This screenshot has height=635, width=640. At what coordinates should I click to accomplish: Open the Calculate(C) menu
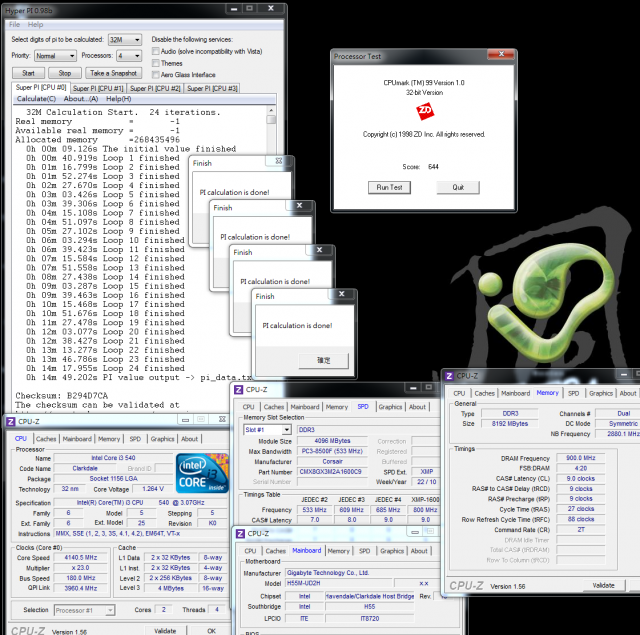click(36, 99)
